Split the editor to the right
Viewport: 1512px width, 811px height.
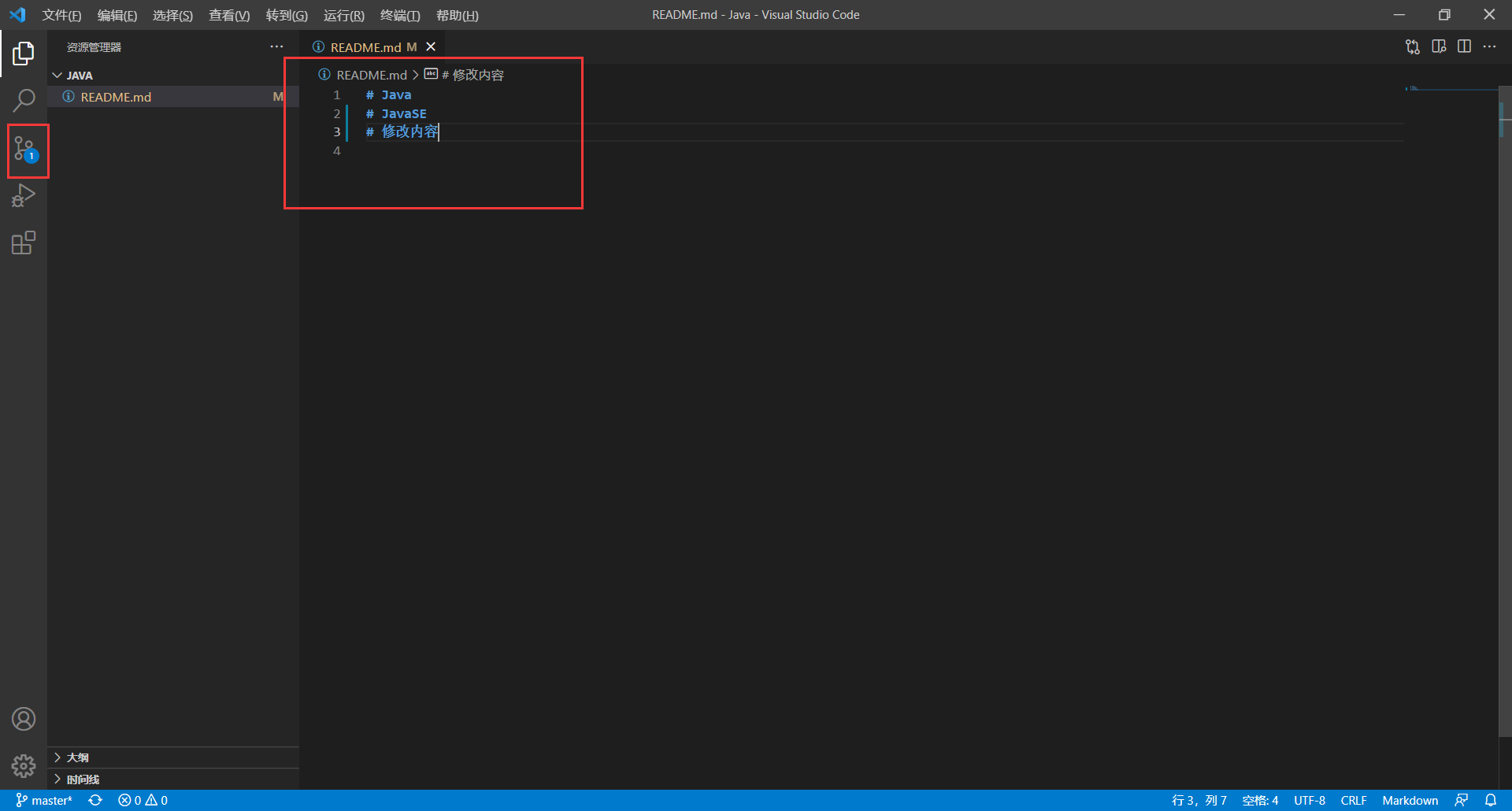[x=1464, y=47]
